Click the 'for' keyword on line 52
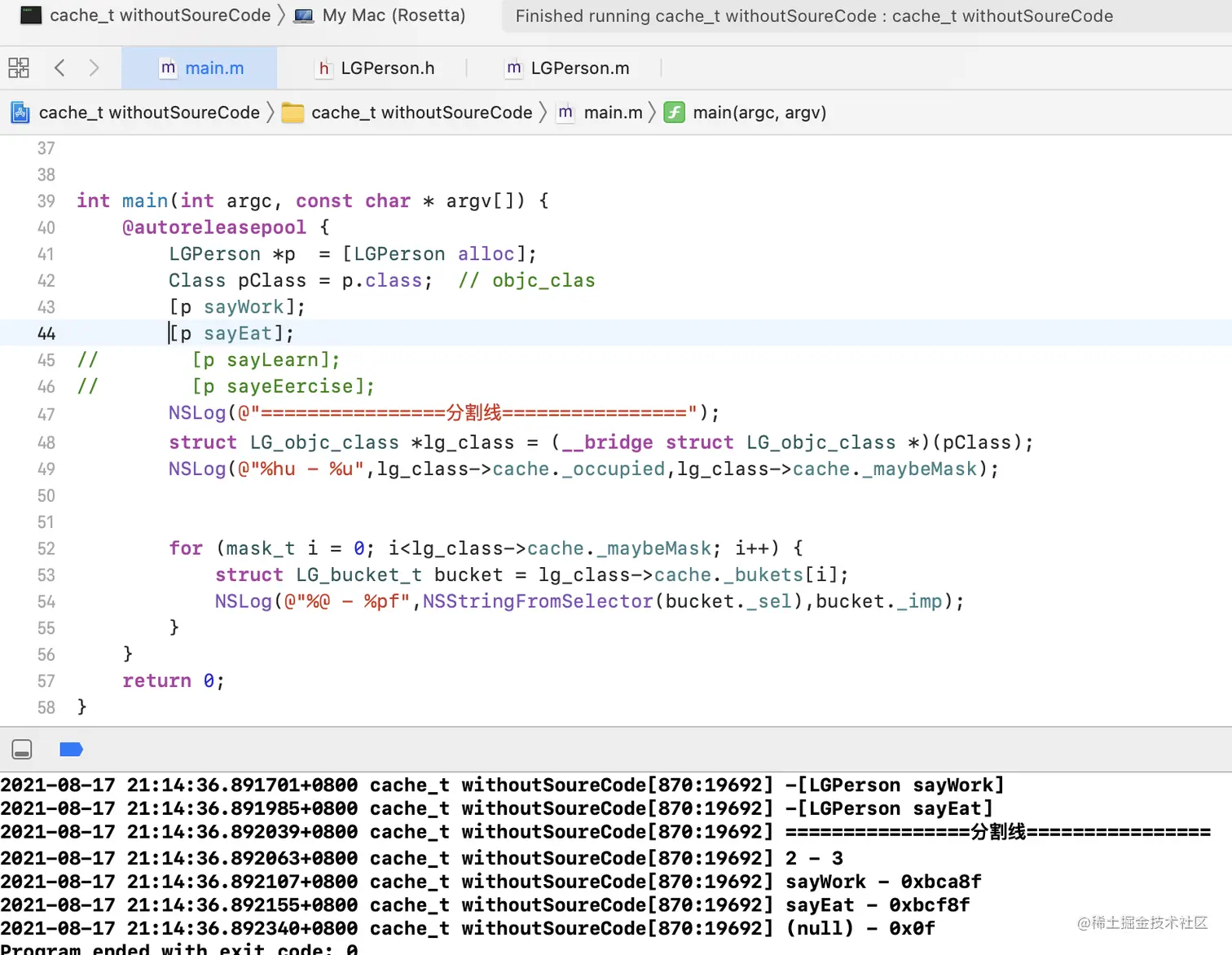Viewport: 1232px width, 955px height. [186, 548]
